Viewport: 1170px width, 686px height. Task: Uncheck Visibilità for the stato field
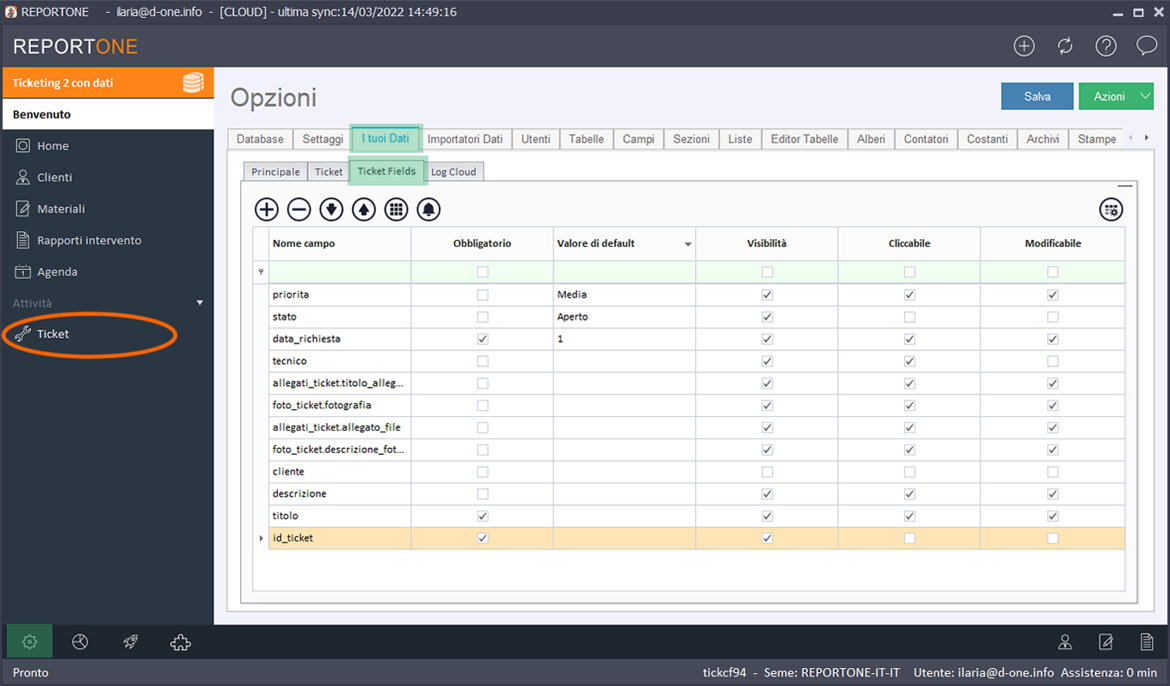pos(767,317)
